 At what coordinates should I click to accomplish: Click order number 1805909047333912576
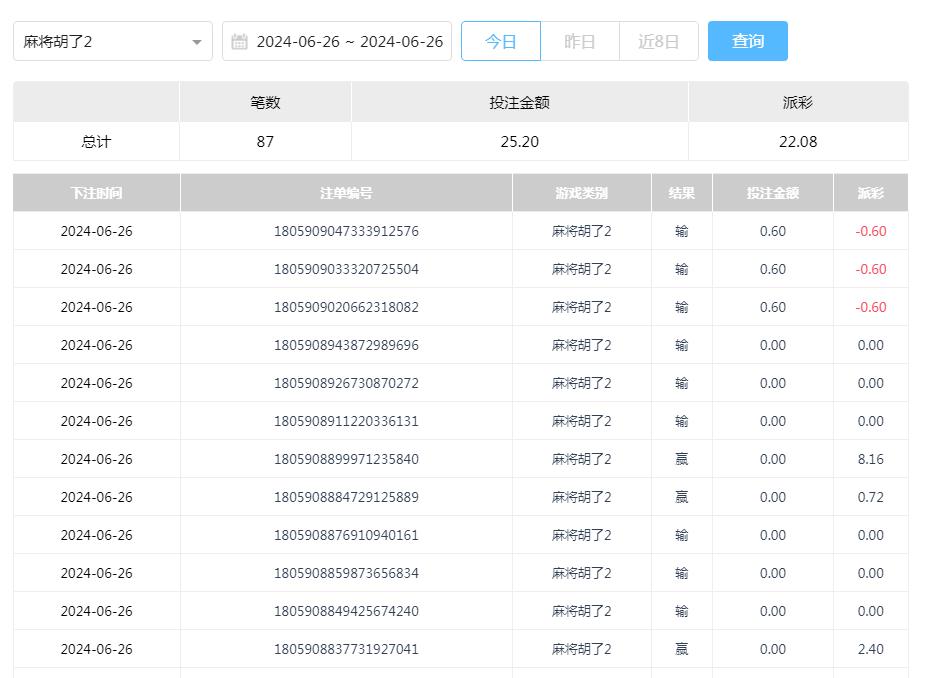[346, 231]
